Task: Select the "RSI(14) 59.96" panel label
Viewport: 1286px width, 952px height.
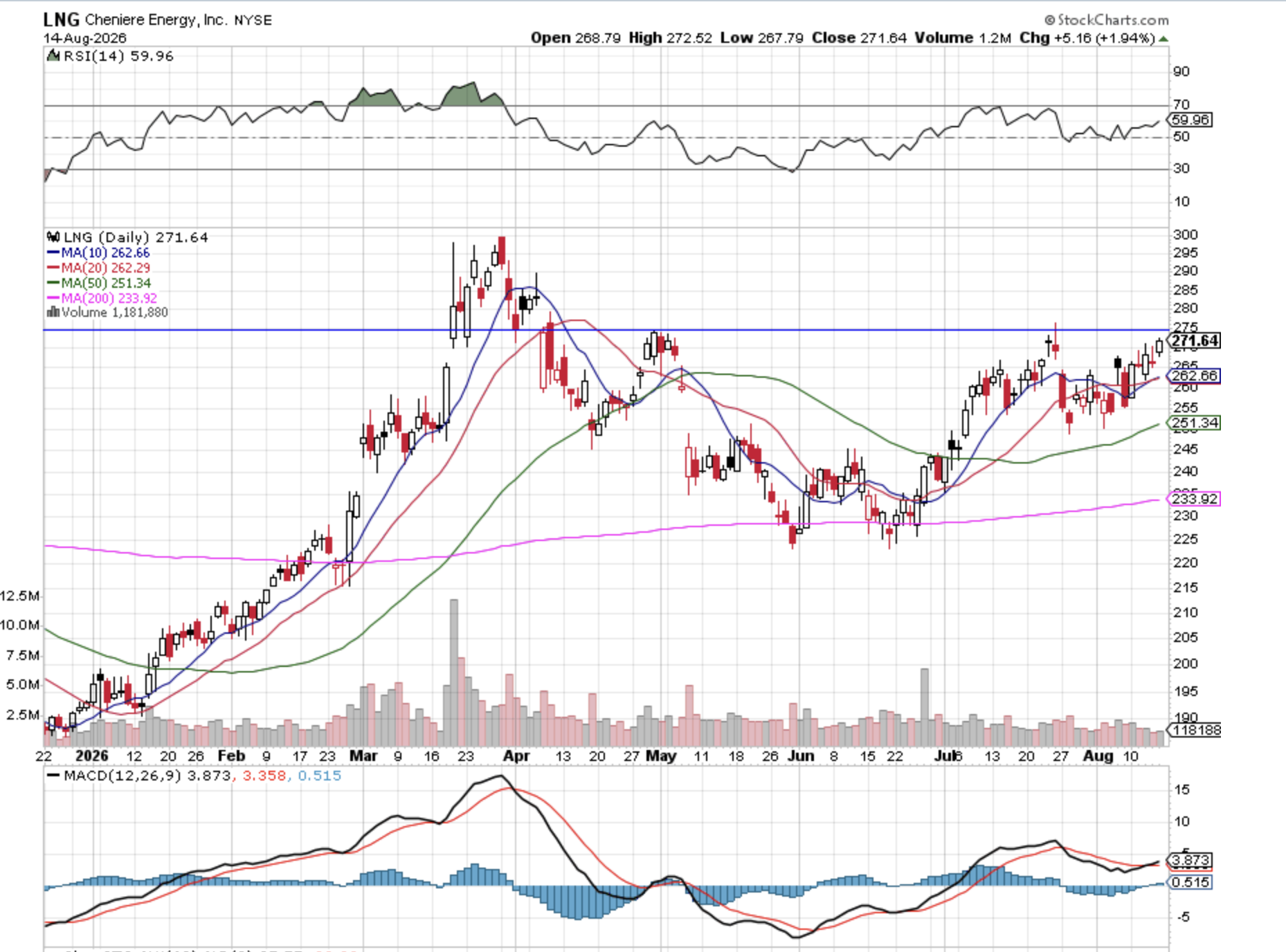Action: pos(118,56)
